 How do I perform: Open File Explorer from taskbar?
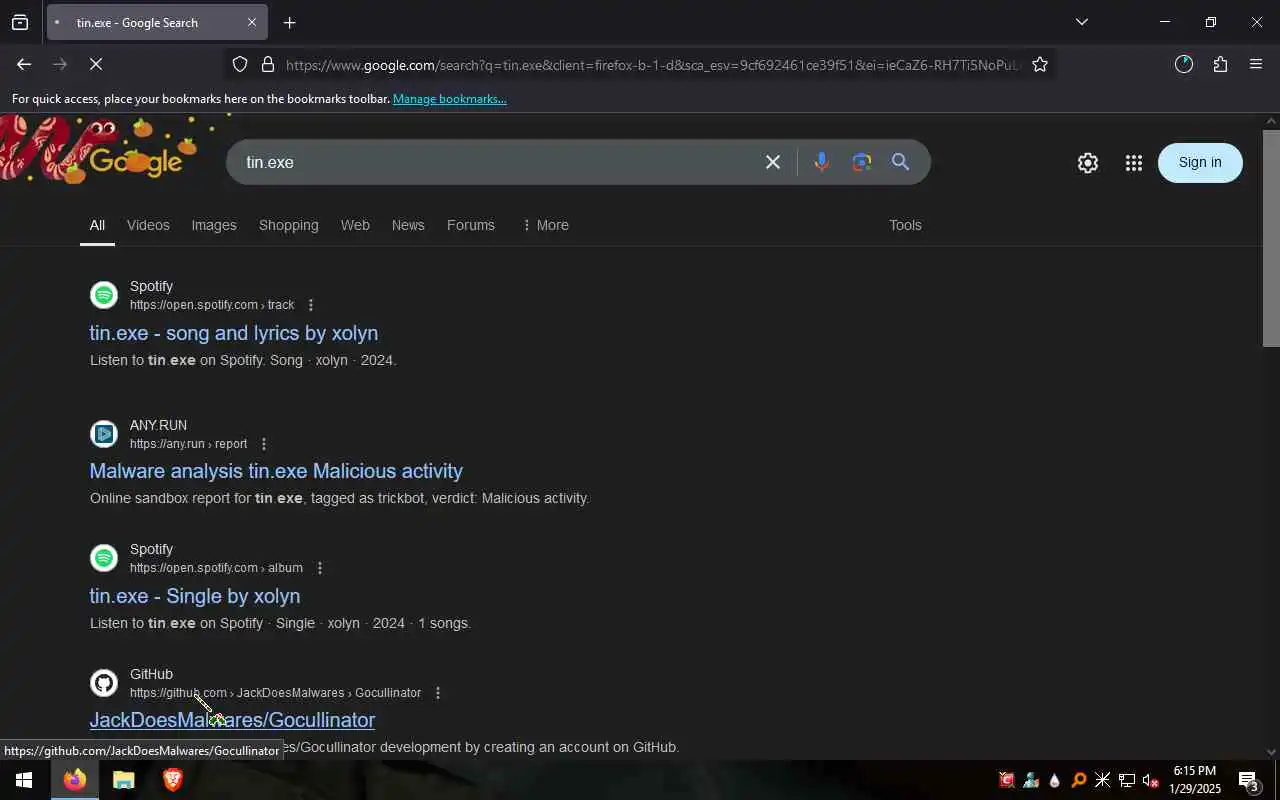click(123, 780)
